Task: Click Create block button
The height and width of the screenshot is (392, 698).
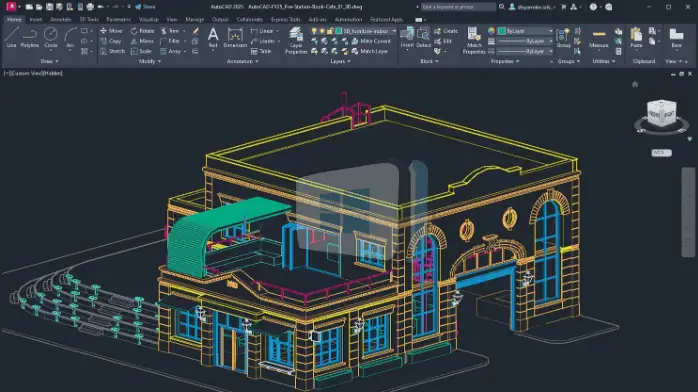Action: point(446,31)
